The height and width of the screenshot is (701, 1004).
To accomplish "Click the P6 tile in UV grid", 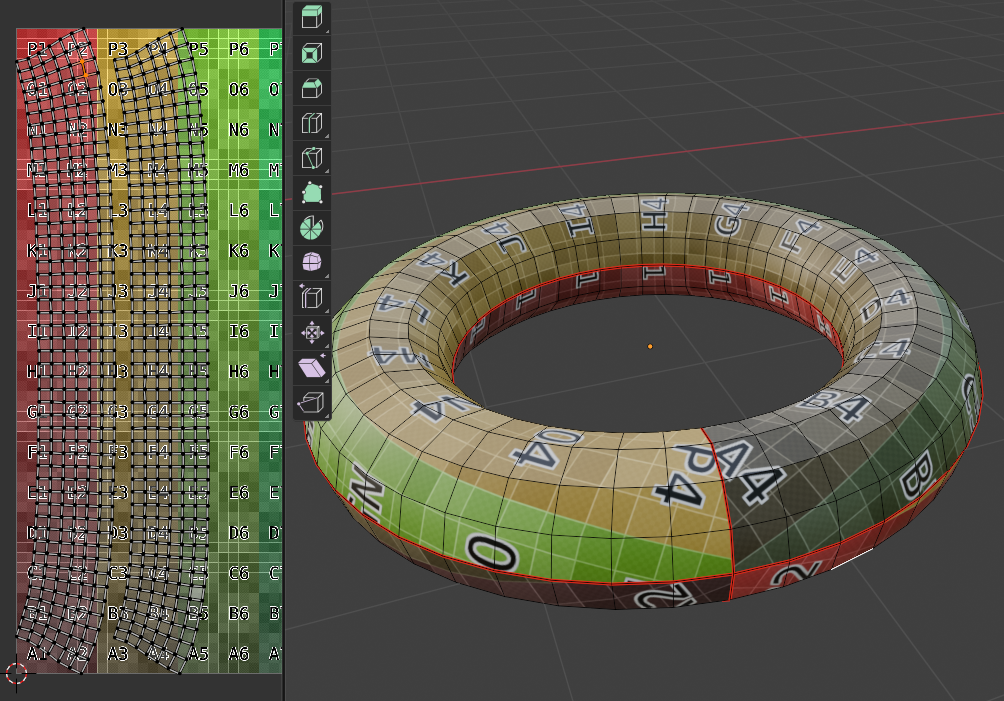I will click(239, 49).
